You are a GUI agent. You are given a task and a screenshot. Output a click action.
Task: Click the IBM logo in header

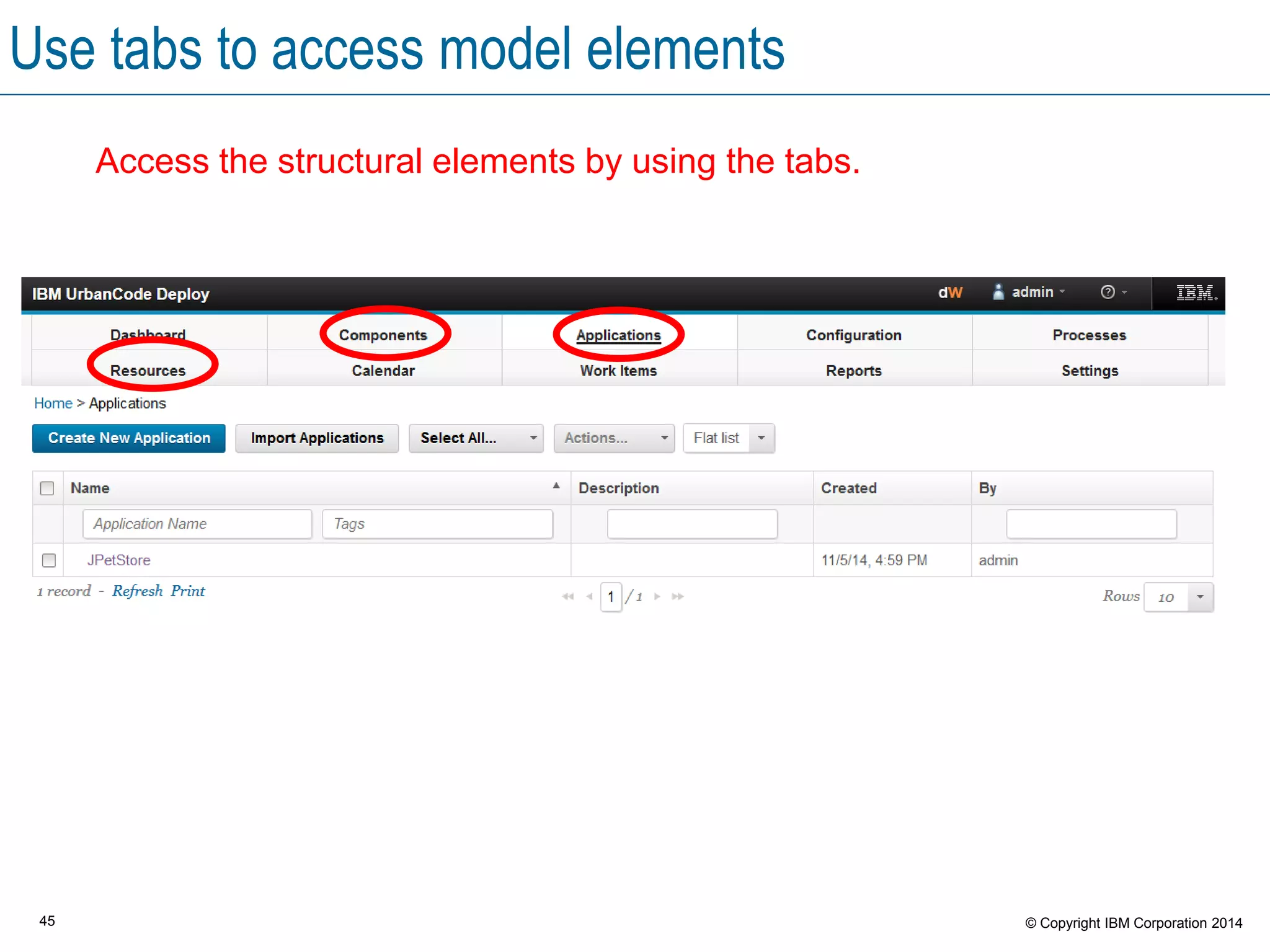click(x=1196, y=293)
